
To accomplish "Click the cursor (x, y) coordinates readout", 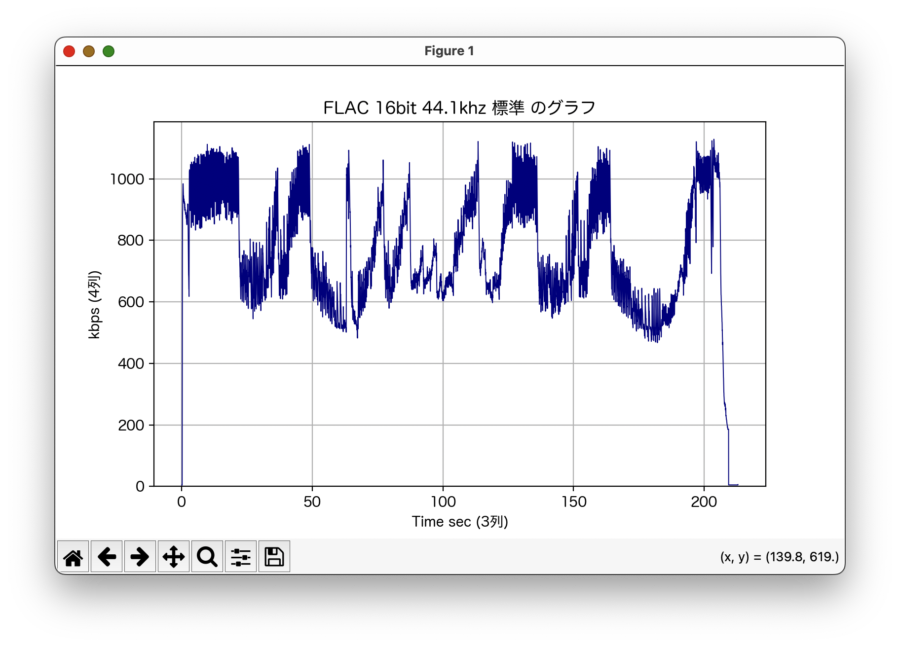I will point(779,557).
